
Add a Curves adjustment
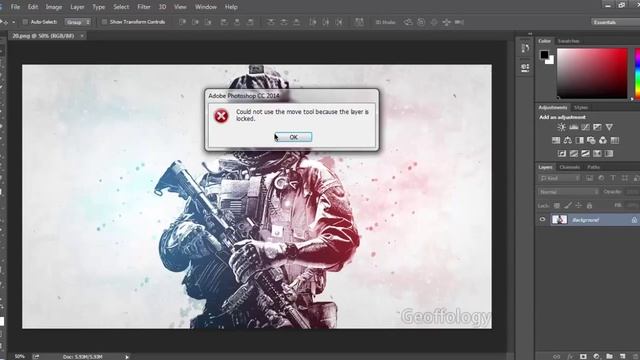point(585,127)
